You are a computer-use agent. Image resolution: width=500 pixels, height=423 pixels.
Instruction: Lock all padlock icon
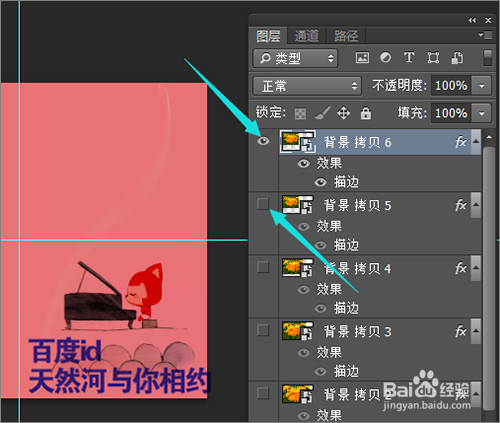[366, 113]
